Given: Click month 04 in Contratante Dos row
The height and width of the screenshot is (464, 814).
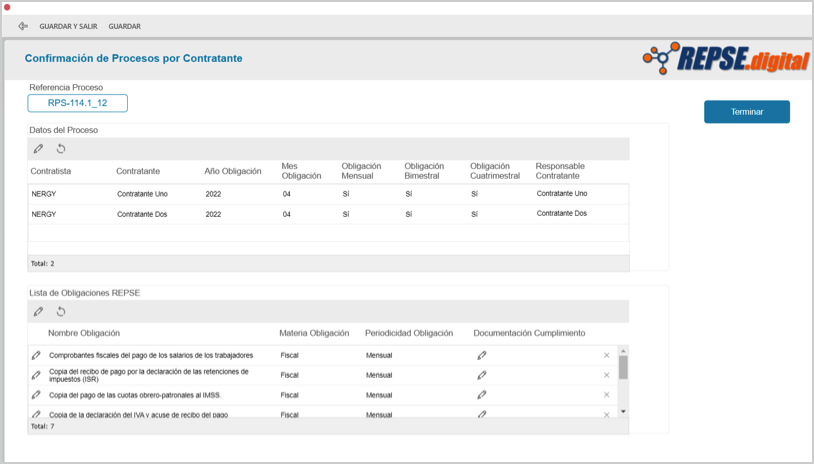Looking at the screenshot, I should point(287,214).
